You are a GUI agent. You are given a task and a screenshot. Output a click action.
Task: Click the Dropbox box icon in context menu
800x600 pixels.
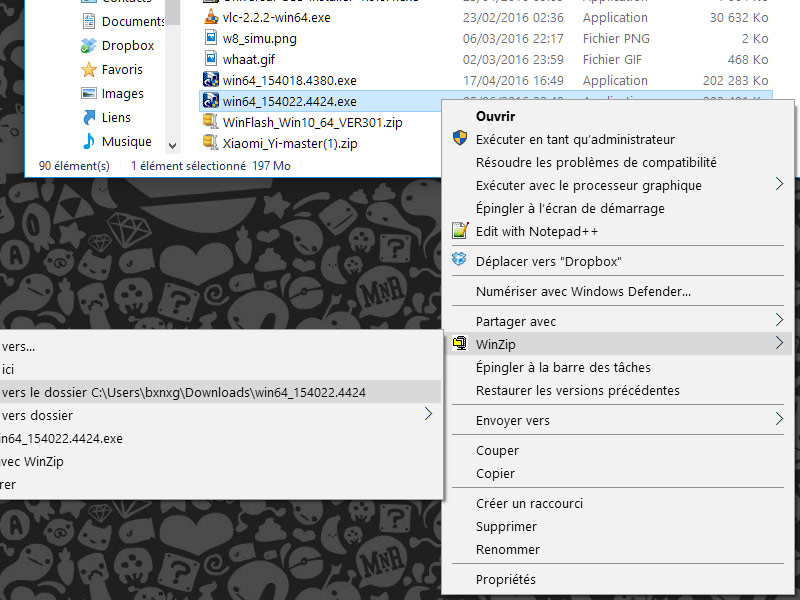(459, 259)
